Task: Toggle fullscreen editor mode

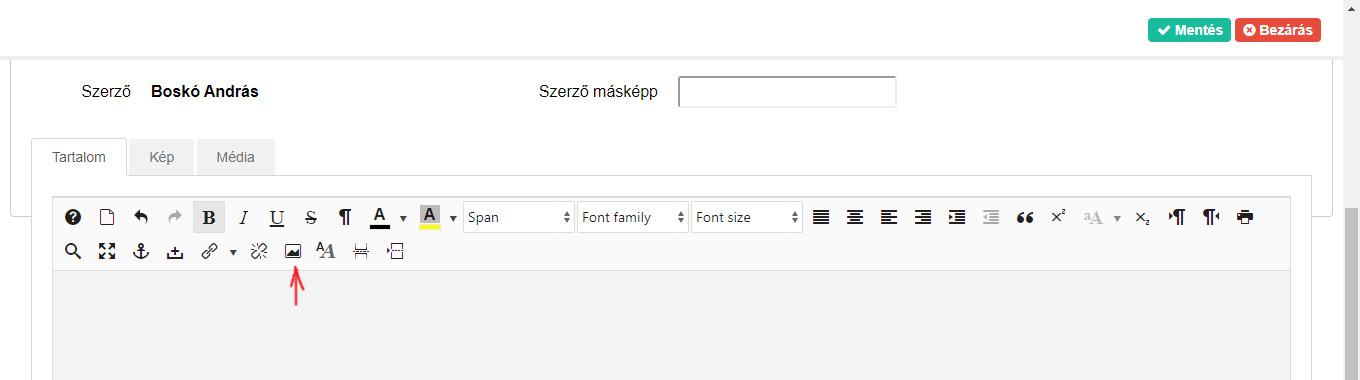Action: tap(107, 252)
